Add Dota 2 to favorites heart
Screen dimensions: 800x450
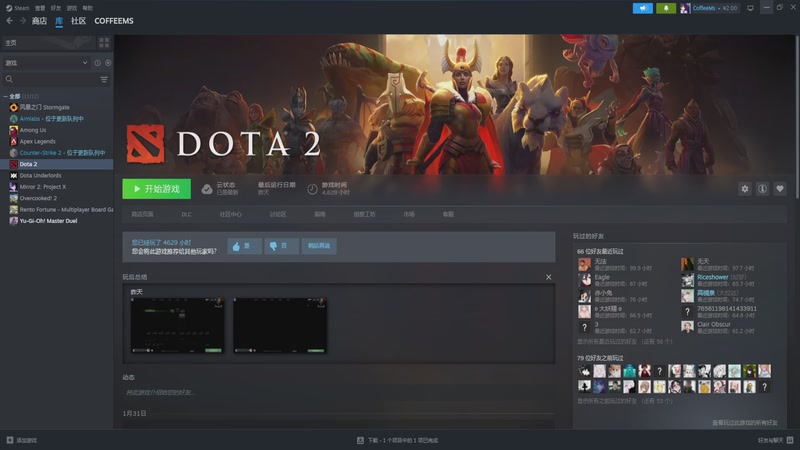pos(780,189)
